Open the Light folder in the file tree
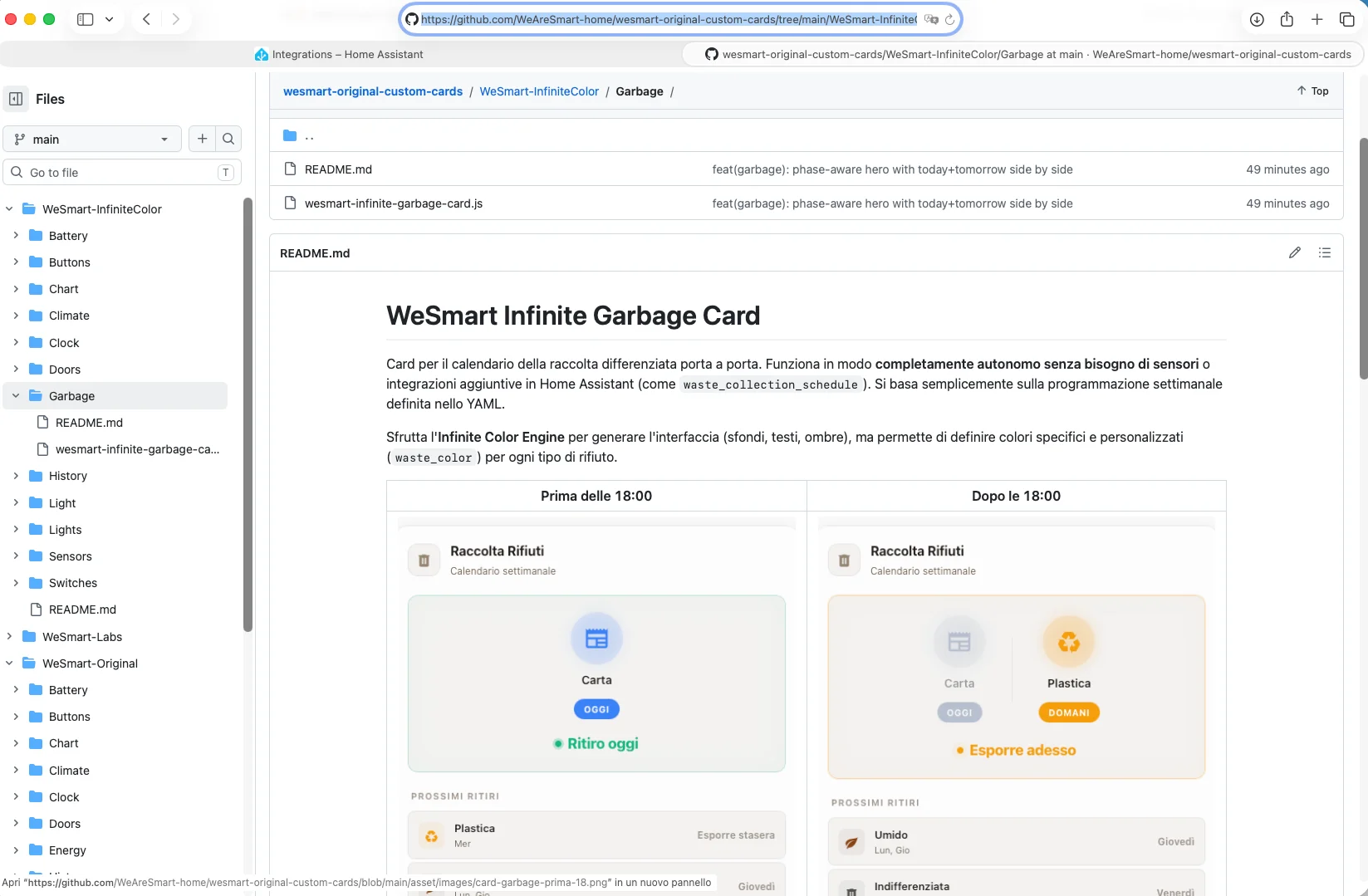 pos(62,503)
